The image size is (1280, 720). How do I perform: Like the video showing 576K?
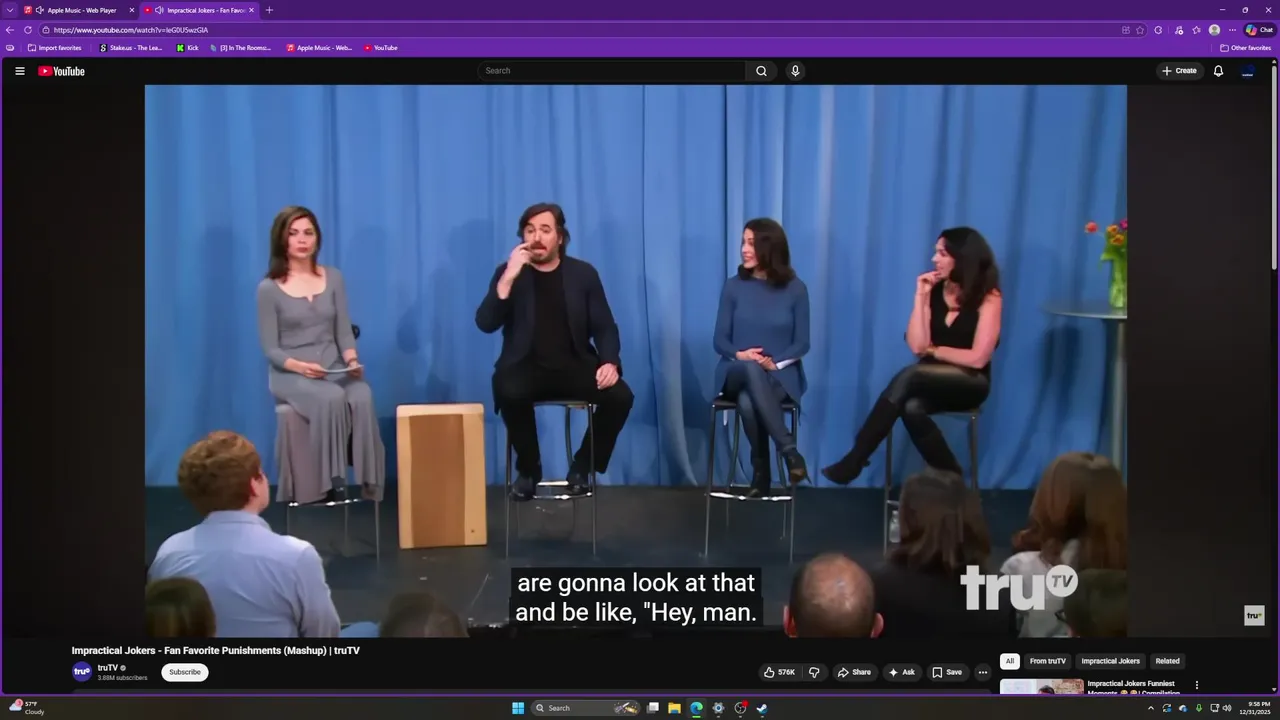pos(779,672)
